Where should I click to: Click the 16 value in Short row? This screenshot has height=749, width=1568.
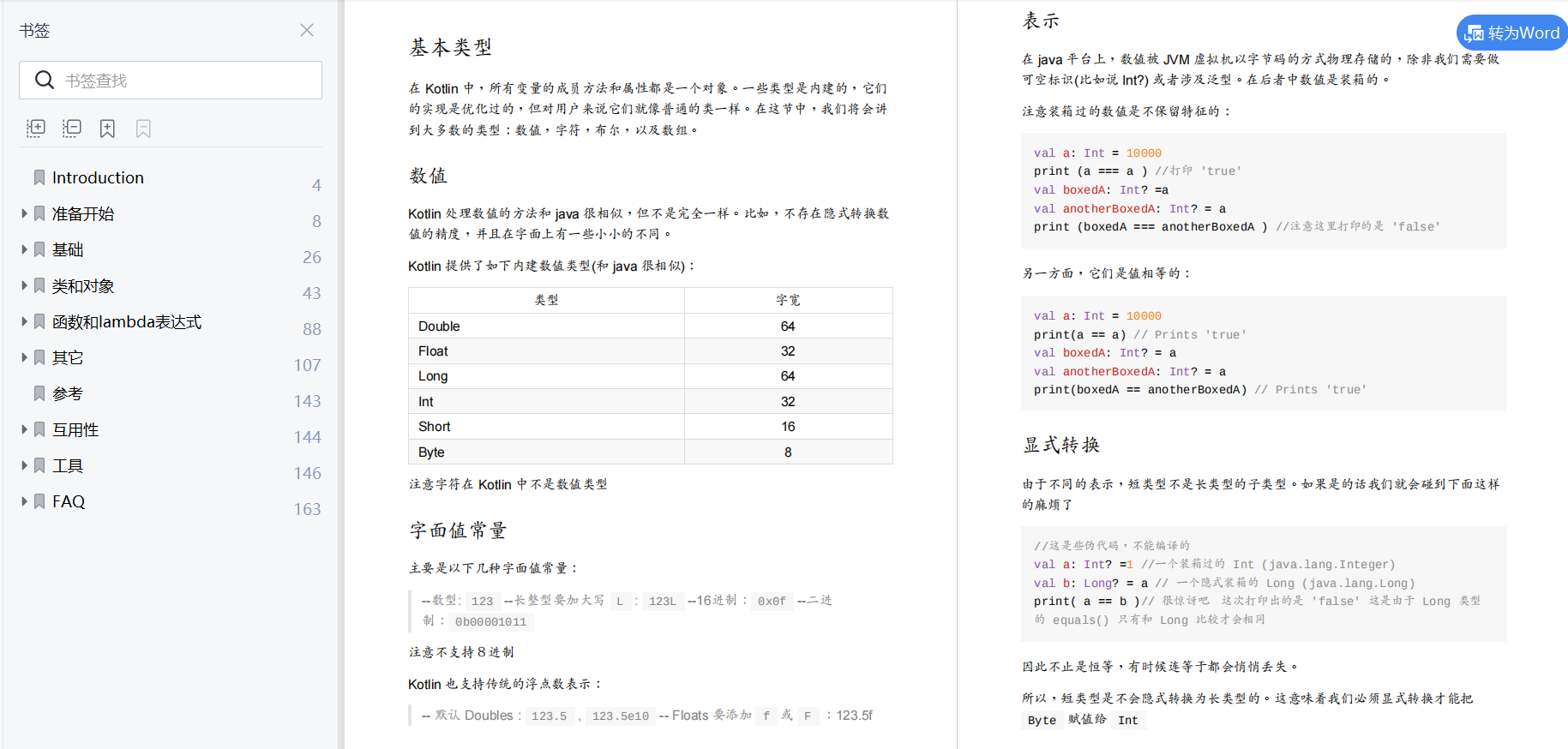[788, 427]
